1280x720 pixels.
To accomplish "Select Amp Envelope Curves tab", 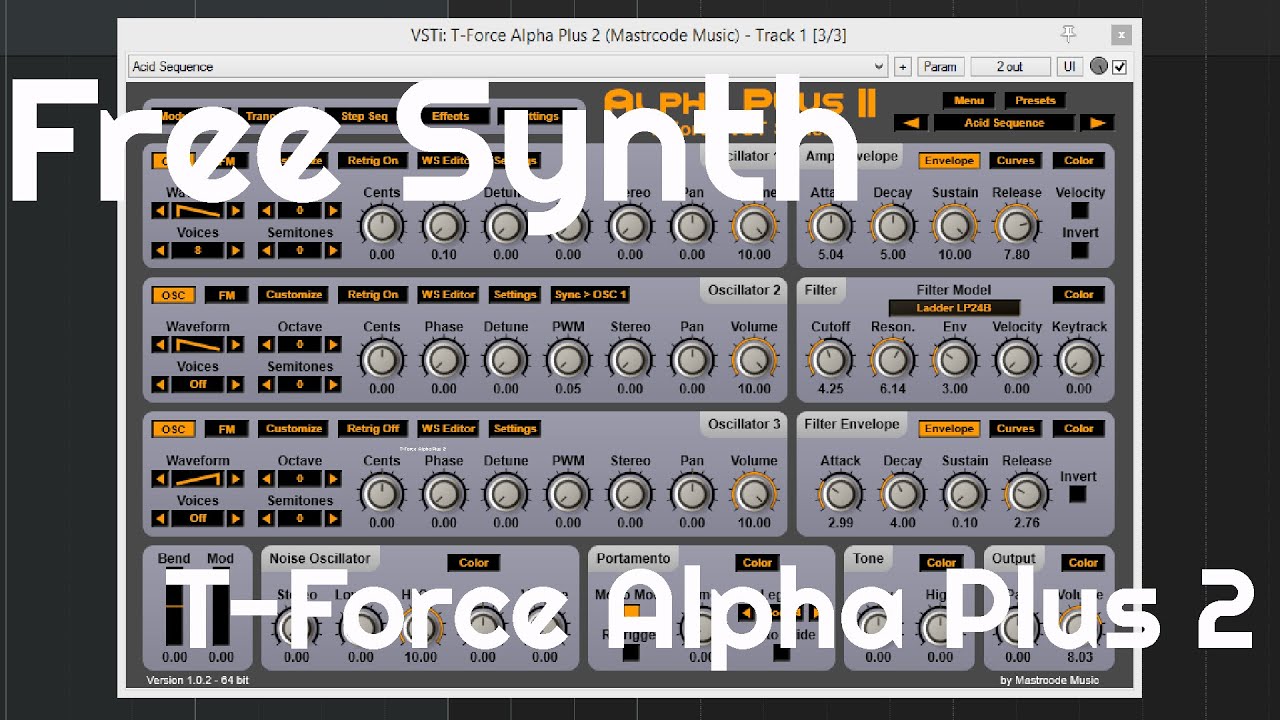I will point(1015,161).
